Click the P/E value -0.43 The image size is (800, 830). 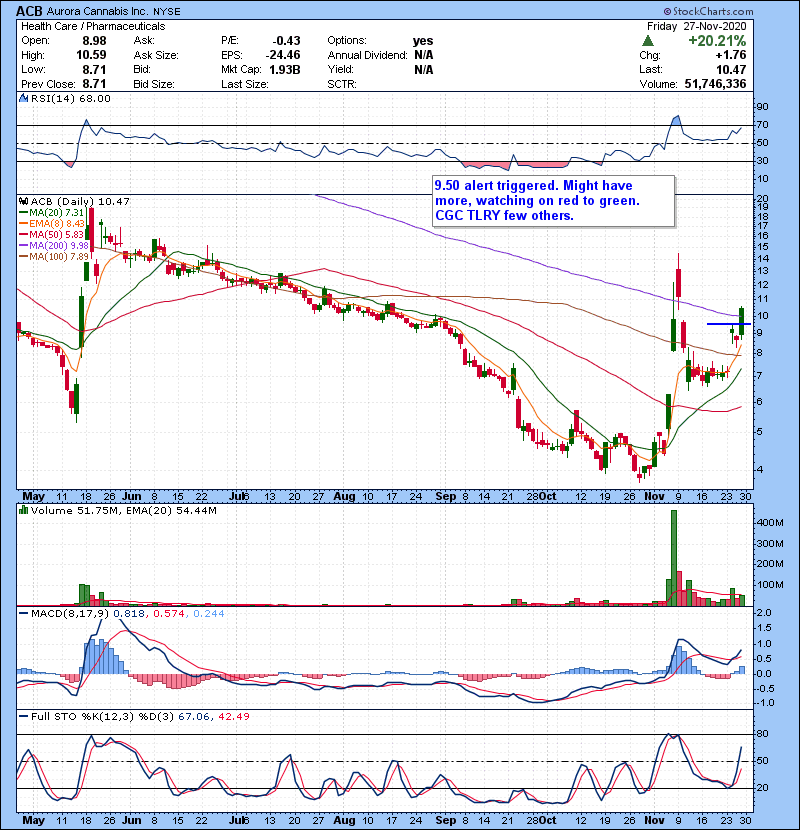(286, 41)
